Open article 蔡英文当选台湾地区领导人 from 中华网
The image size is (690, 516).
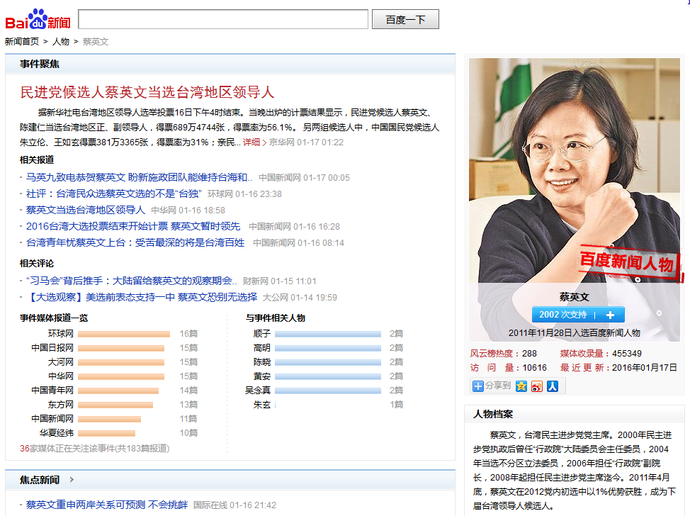(85, 210)
